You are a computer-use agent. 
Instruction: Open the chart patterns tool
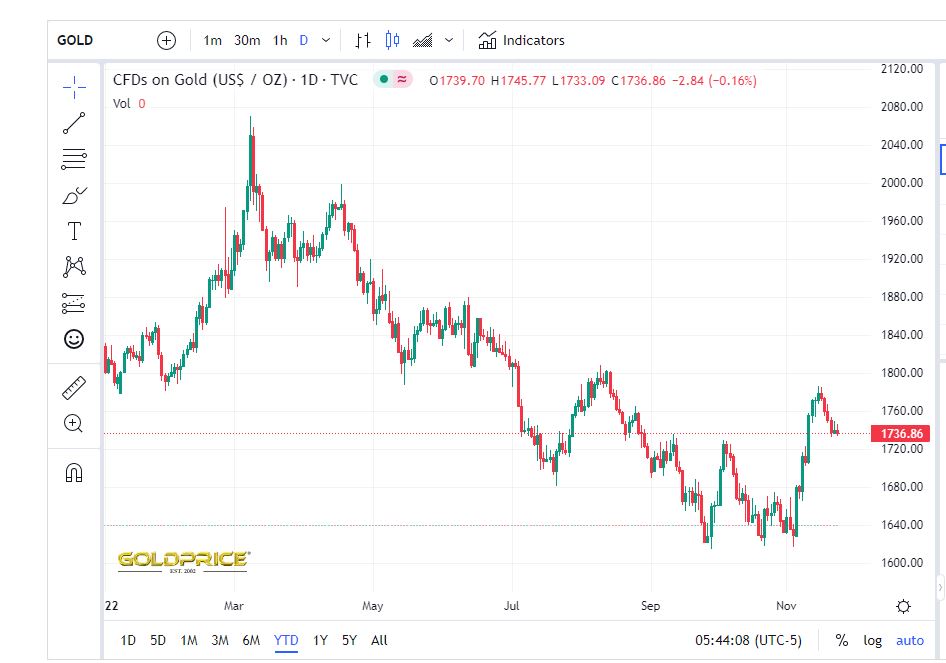74,267
